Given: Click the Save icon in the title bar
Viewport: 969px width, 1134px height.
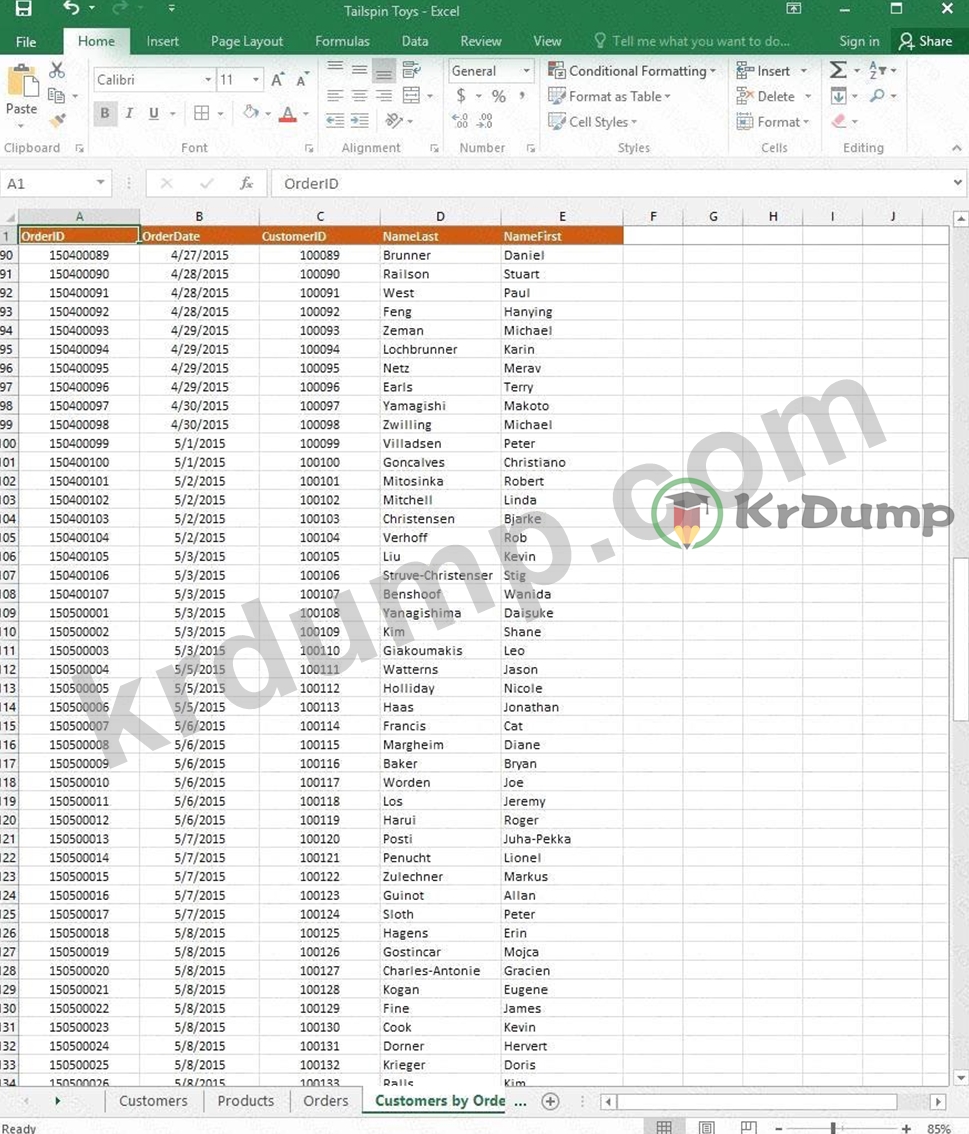Looking at the screenshot, I should tap(23, 9).
